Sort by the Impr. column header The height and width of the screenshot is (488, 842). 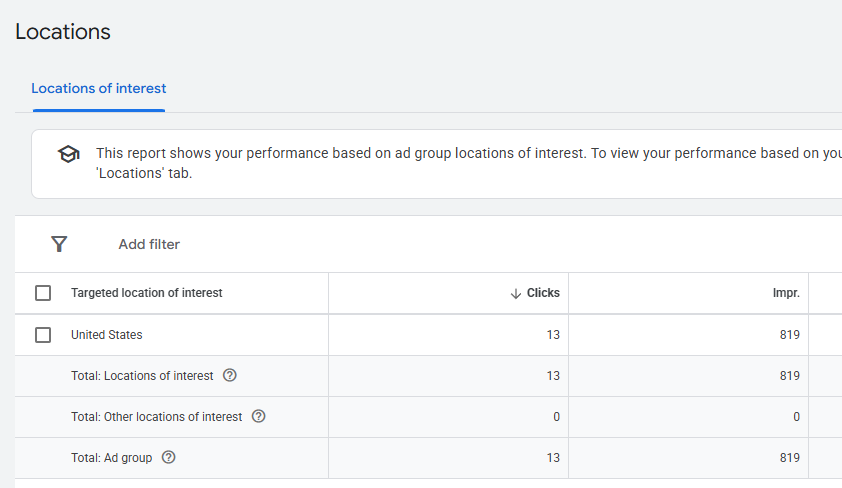pos(786,293)
